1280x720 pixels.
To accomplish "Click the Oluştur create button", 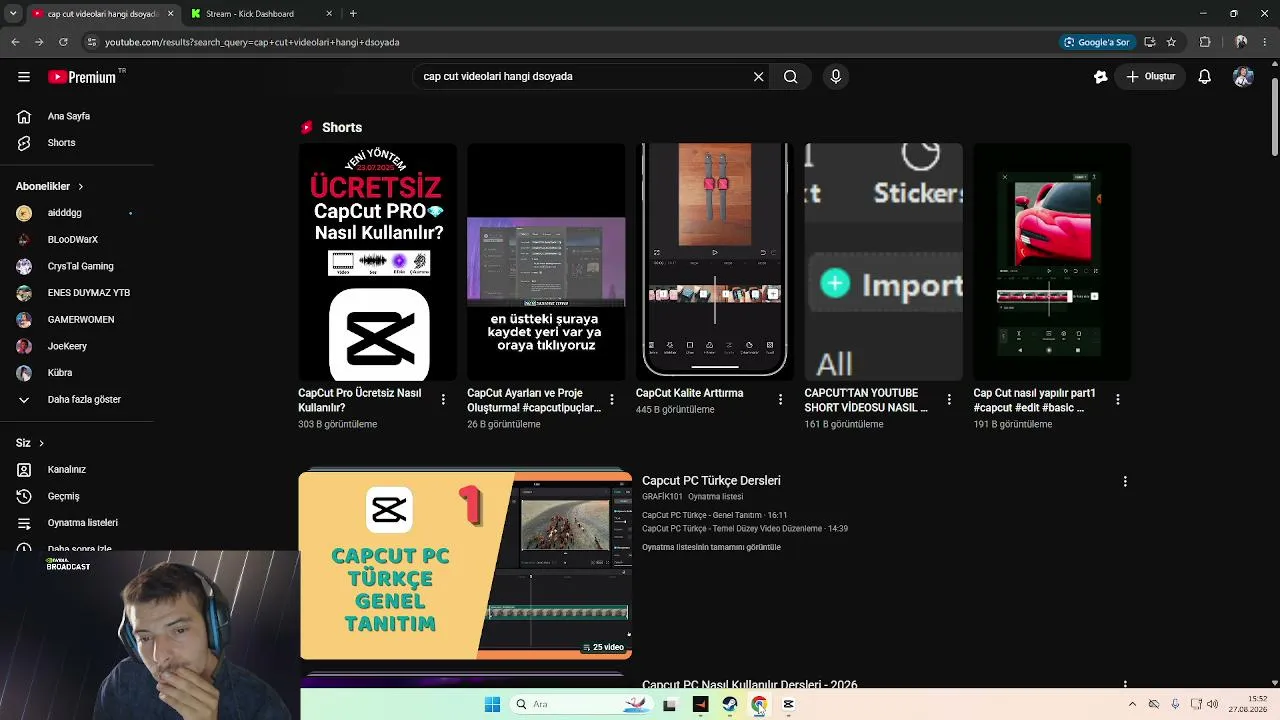I will 1150,77.
